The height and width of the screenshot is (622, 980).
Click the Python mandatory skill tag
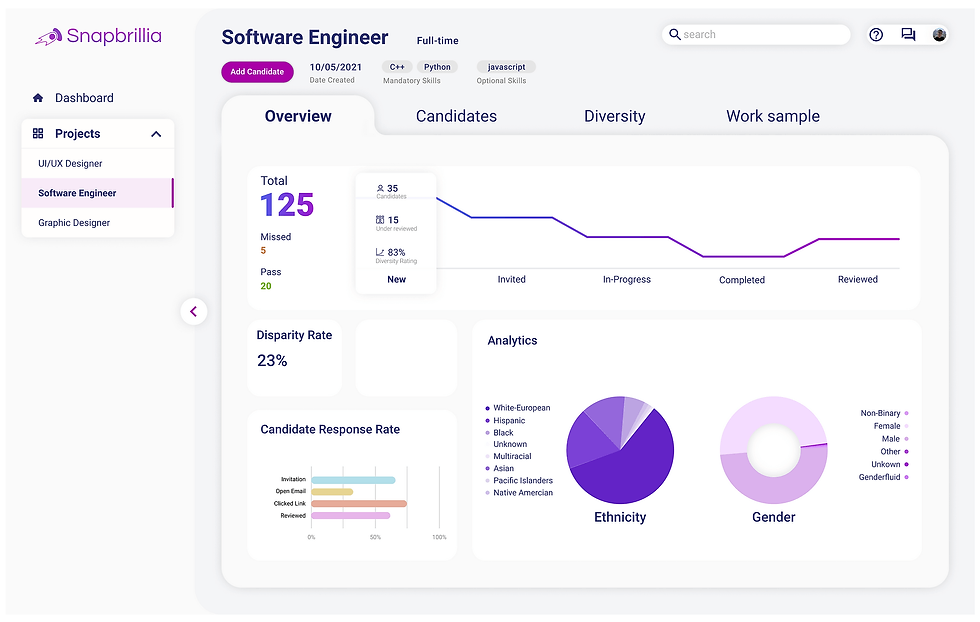click(x=437, y=67)
